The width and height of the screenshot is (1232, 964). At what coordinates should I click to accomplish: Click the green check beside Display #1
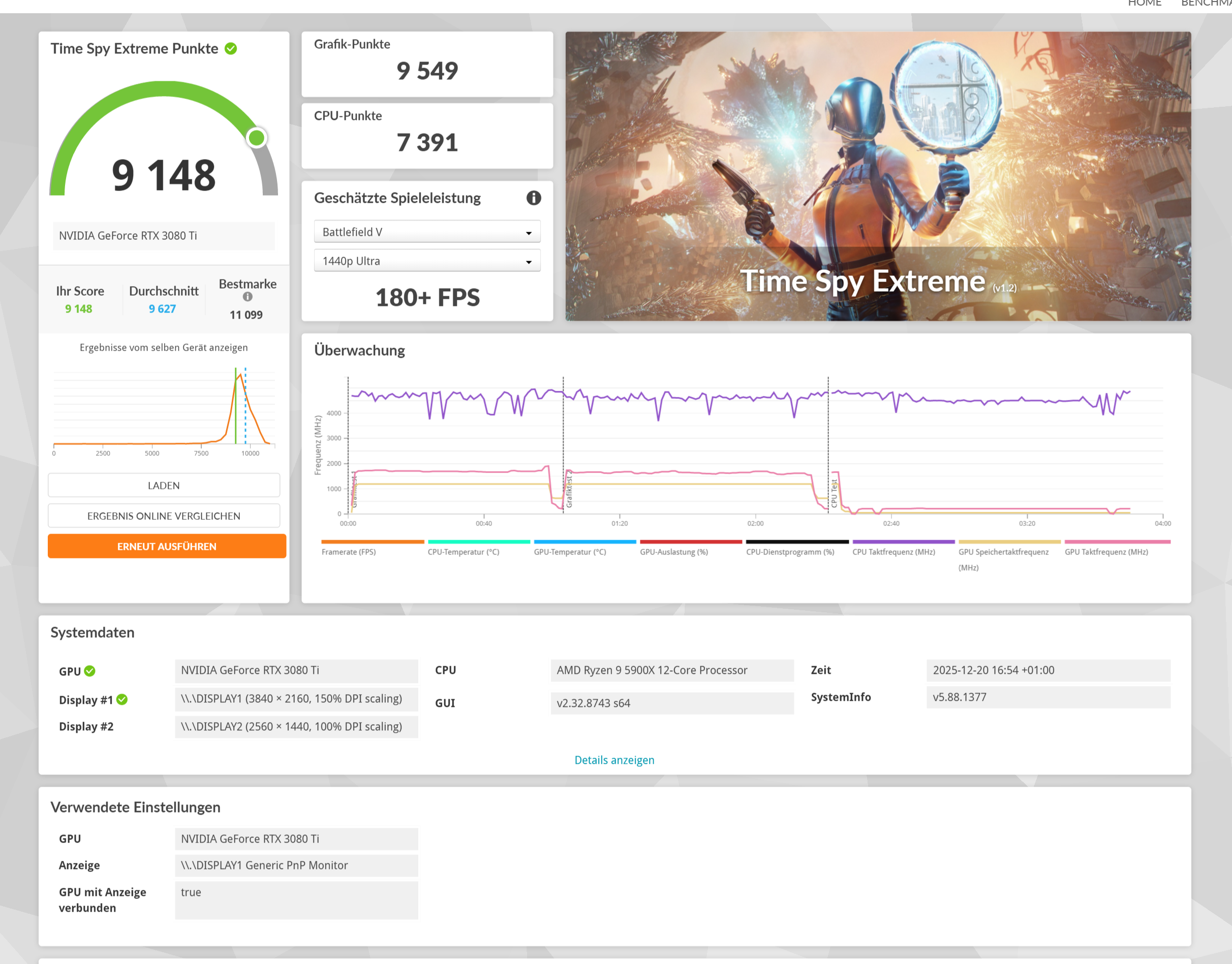click(122, 700)
